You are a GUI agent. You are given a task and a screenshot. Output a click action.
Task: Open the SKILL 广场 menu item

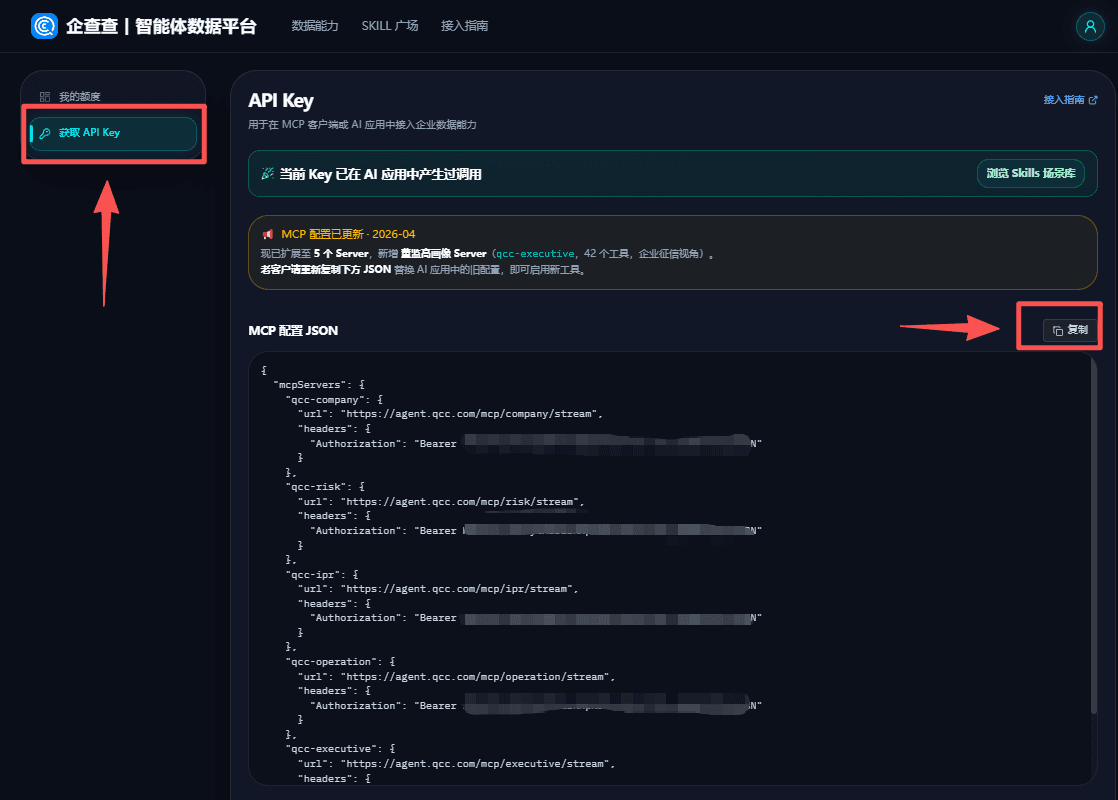pos(389,26)
